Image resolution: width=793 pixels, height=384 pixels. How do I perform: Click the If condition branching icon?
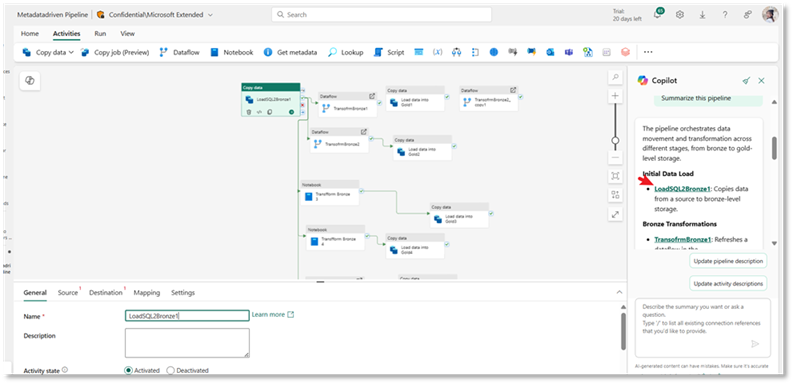pos(457,52)
